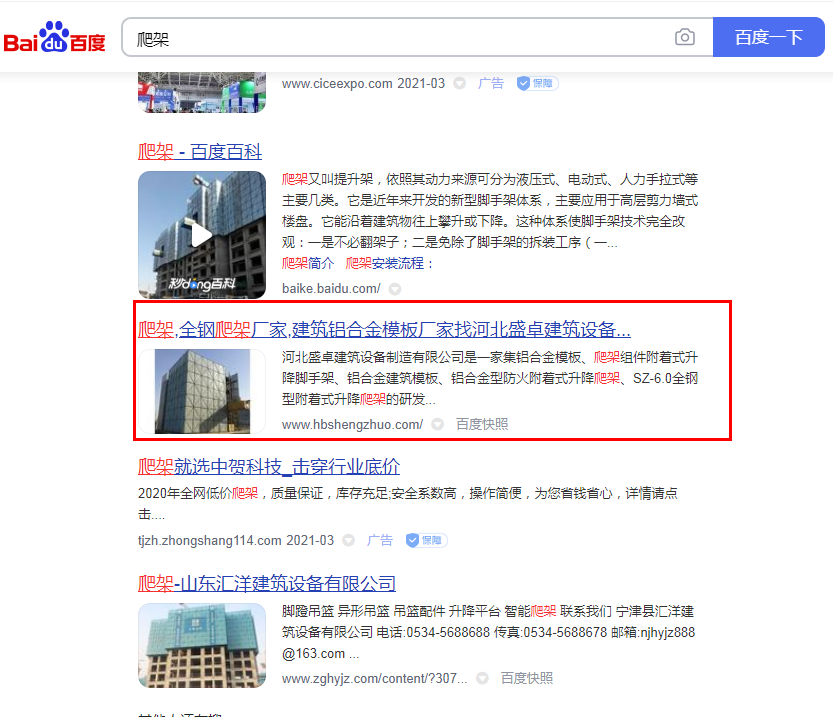Open 爬架就选中贺科技 result title
Viewport: 833px width, 717px height.
click(268, 467)
